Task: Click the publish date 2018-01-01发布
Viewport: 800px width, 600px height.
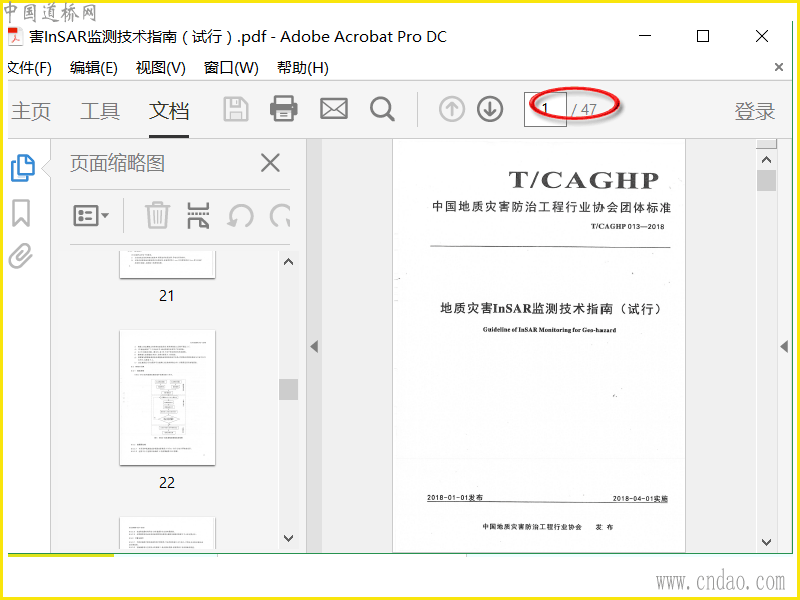Action: click(455, 497)
